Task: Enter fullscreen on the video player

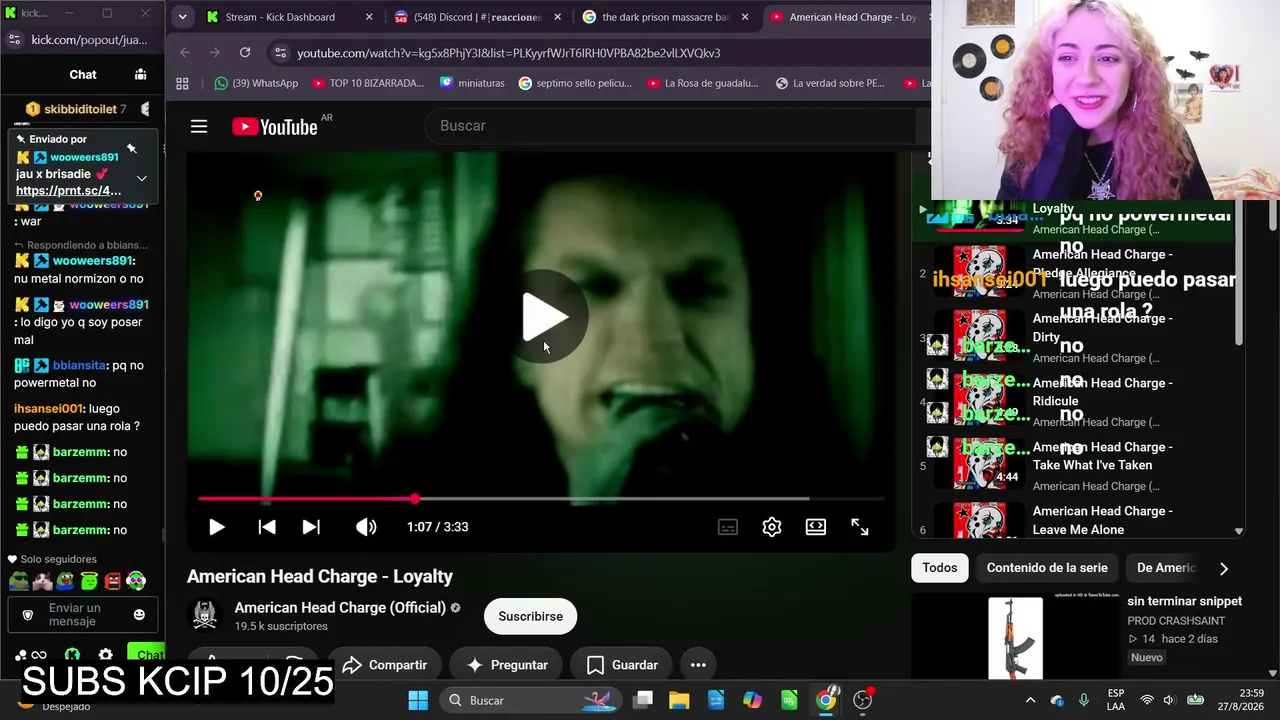Action: [860, 527]
